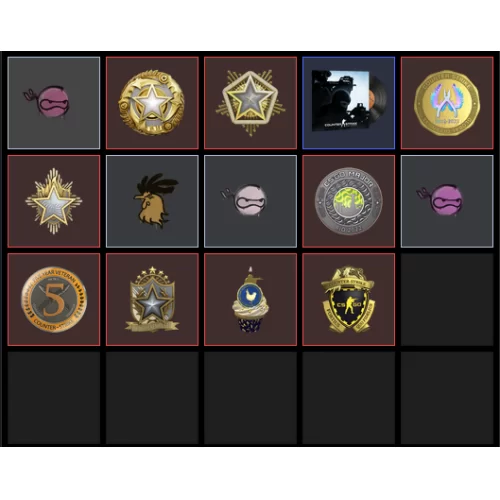
Task: Open the shield star service medal
Action: [152, 299]
